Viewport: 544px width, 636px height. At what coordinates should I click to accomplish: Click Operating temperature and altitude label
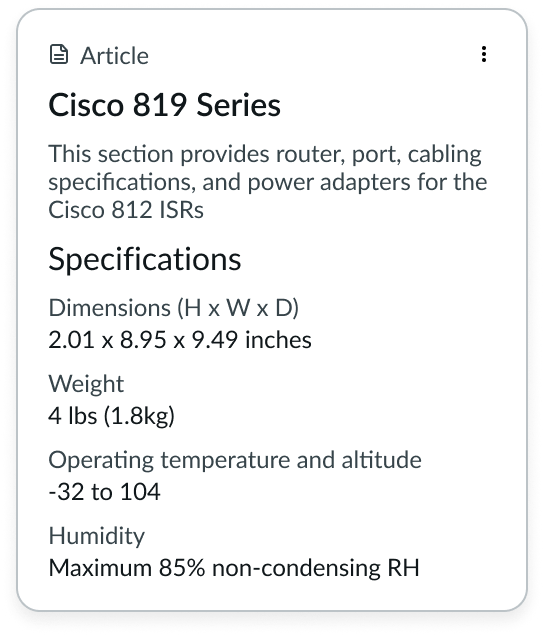coord(235,460)
